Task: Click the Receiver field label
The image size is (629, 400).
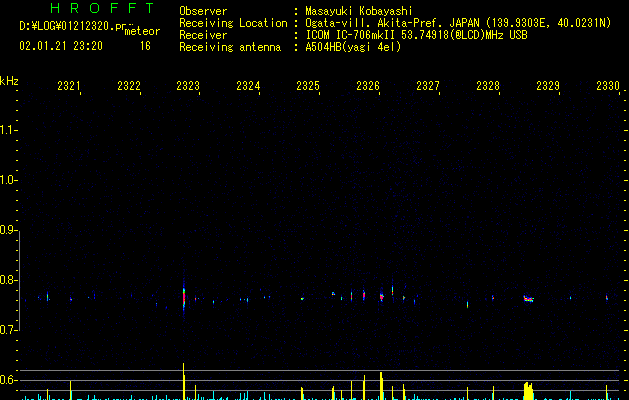Action: [x=203, y=35]
